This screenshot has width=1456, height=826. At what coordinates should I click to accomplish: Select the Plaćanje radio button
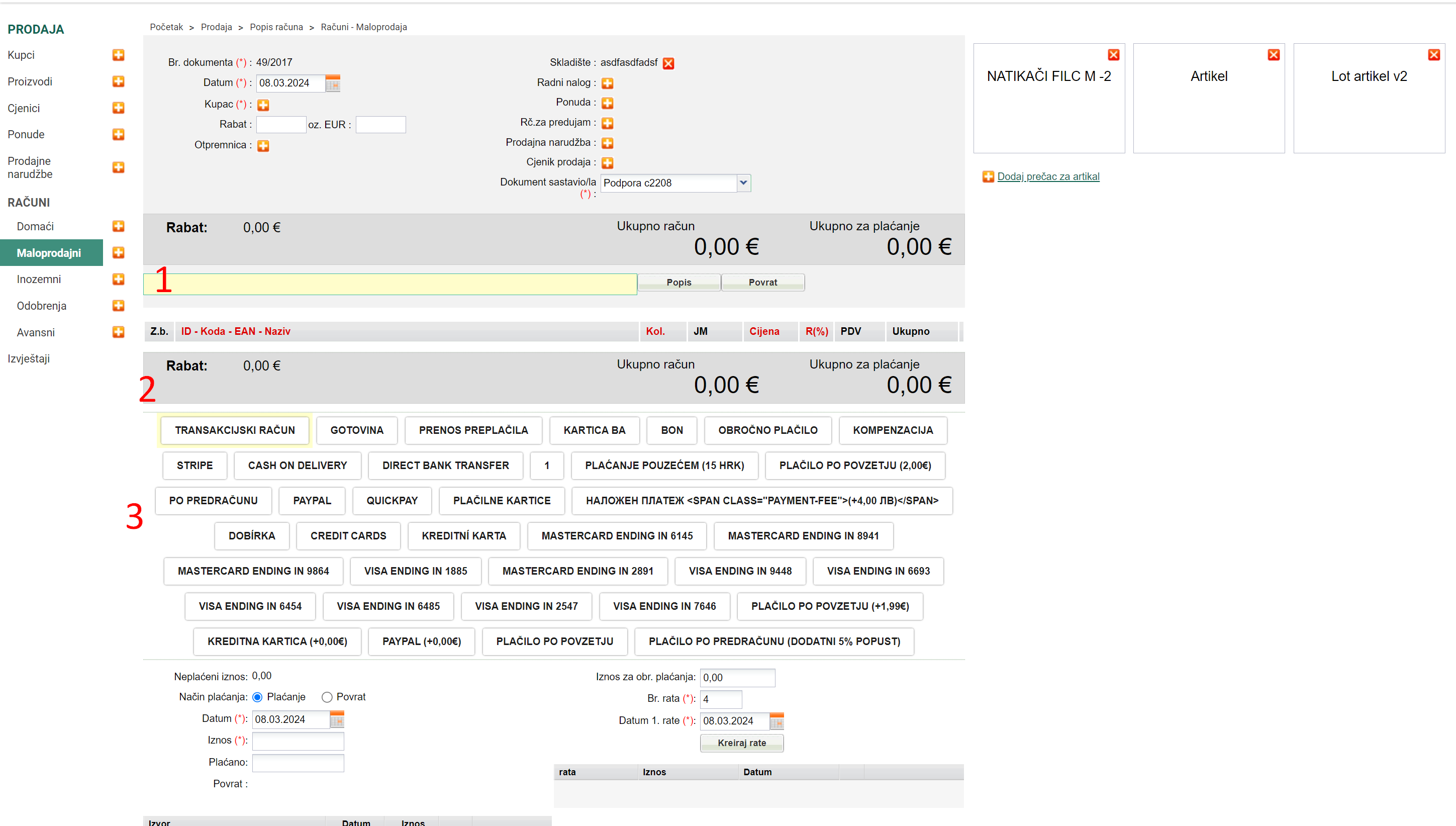point(257,697)
